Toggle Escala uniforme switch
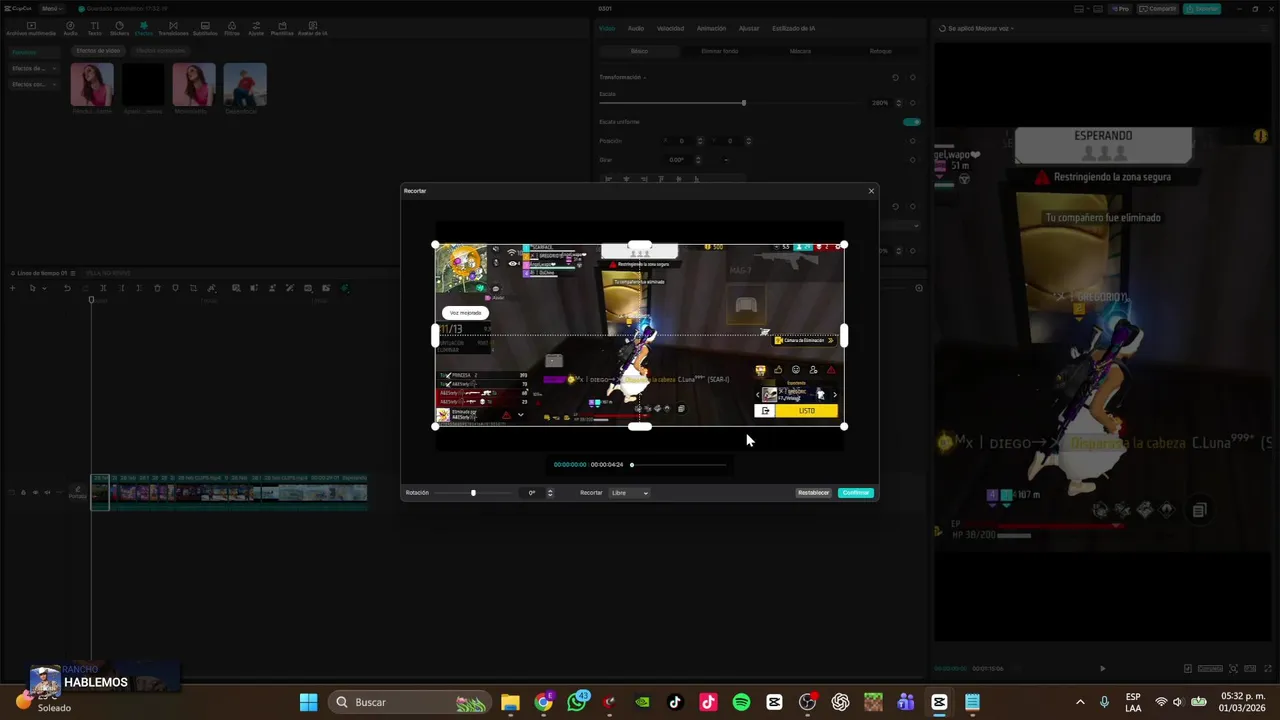The height and width of the screenshot is (720, 1280). click(x=911, y=122)
